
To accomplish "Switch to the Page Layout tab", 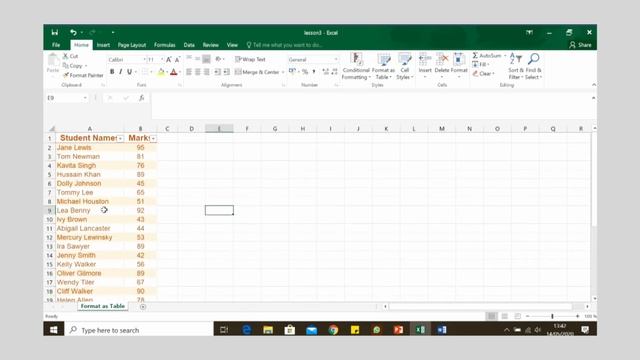I will [x=132, y=45].
